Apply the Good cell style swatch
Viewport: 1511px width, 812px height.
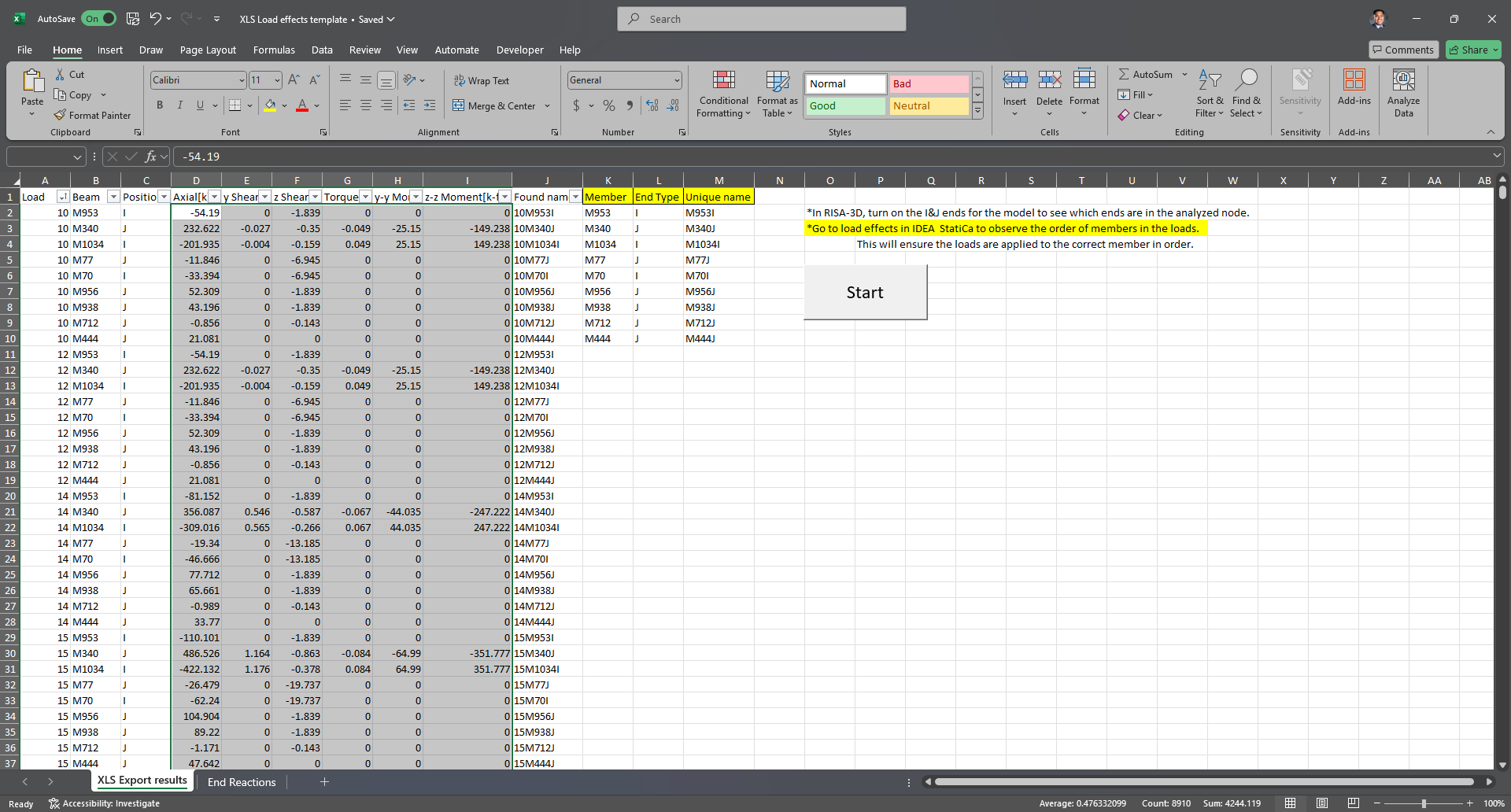tap(845, 105)
